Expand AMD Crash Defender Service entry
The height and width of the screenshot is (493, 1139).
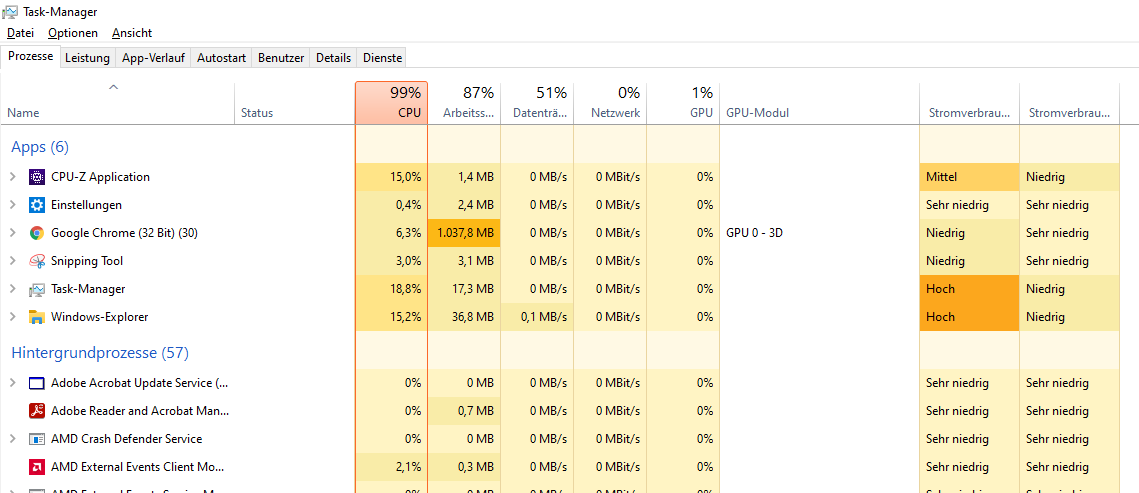pos(12,439)
